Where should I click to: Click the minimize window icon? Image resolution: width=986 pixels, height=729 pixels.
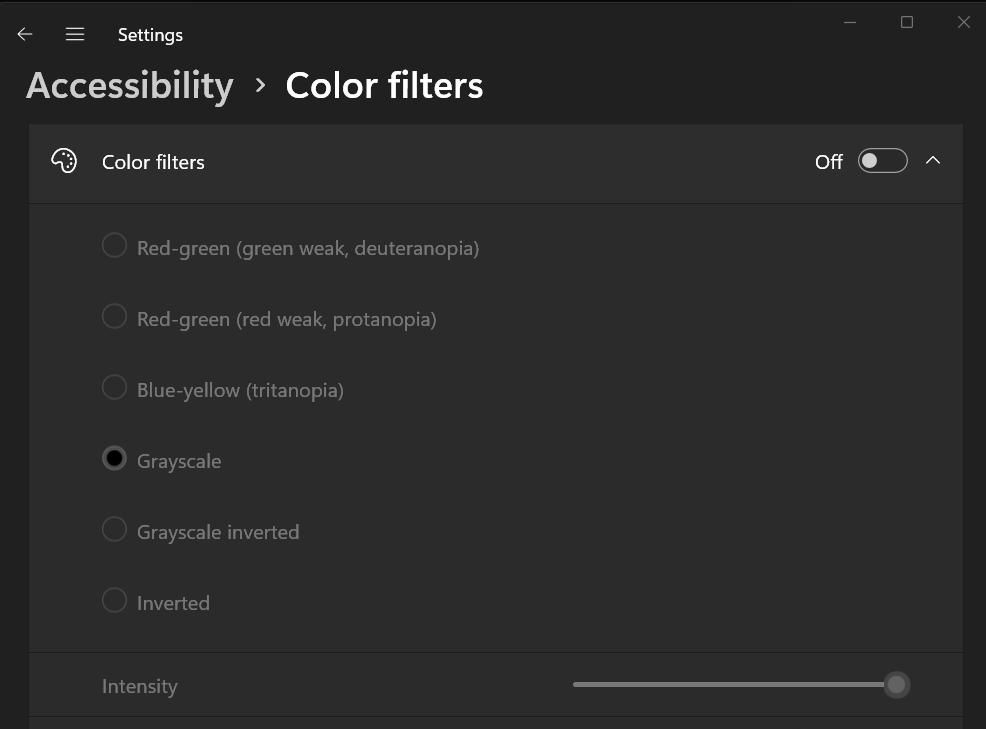click(x=849, y=21)
